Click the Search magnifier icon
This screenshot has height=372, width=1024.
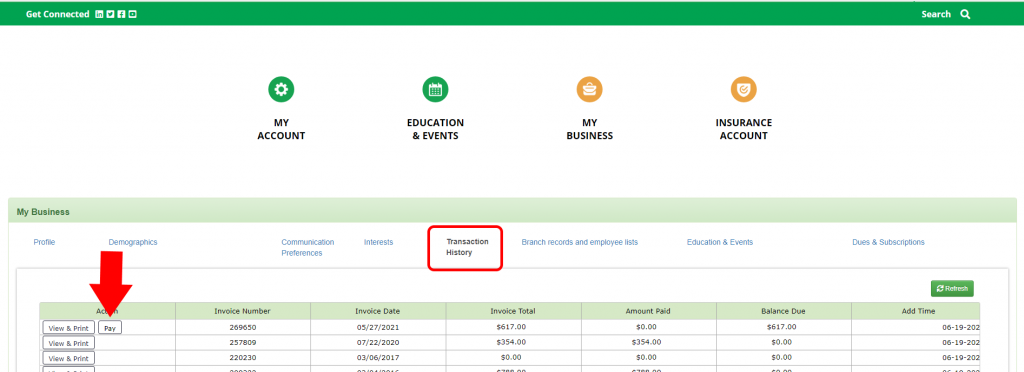tap(965, 14)
